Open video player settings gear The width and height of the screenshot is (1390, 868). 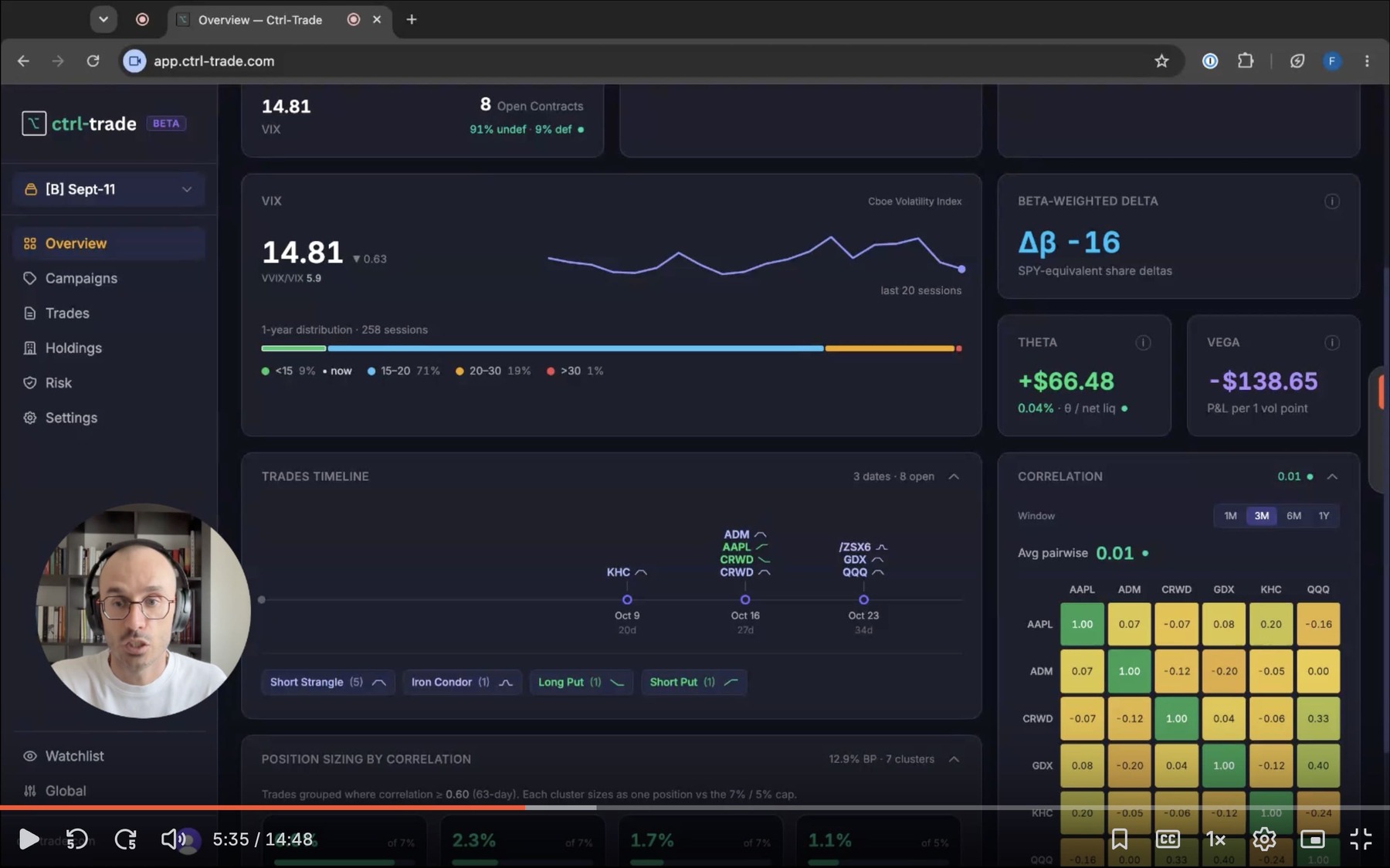[1264, 839]
